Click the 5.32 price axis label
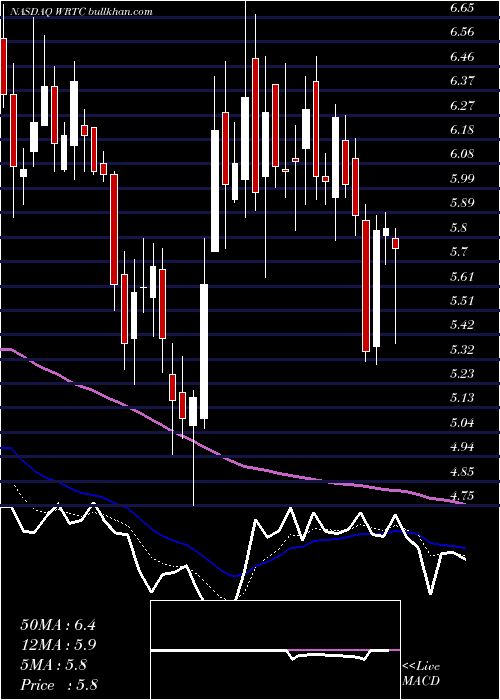Image resolution: width=500 pixels, height=700 pixels. pos(462,349)
